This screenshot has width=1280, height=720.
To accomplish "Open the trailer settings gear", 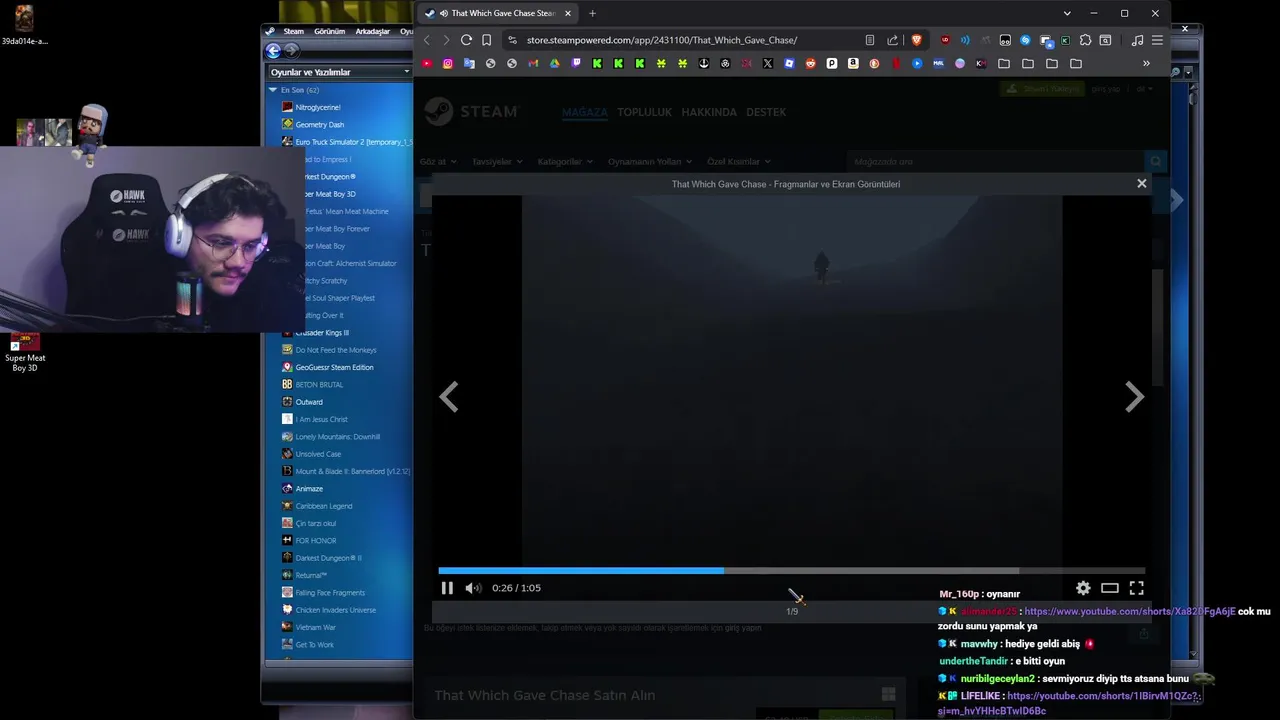I will point(1083,588).
